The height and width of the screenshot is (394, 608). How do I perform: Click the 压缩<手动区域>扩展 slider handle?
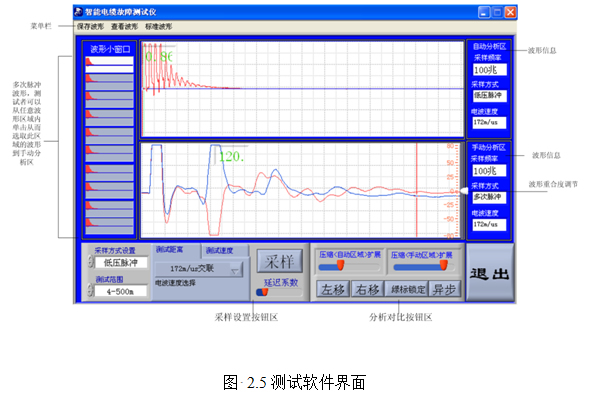tap(444, 265)
